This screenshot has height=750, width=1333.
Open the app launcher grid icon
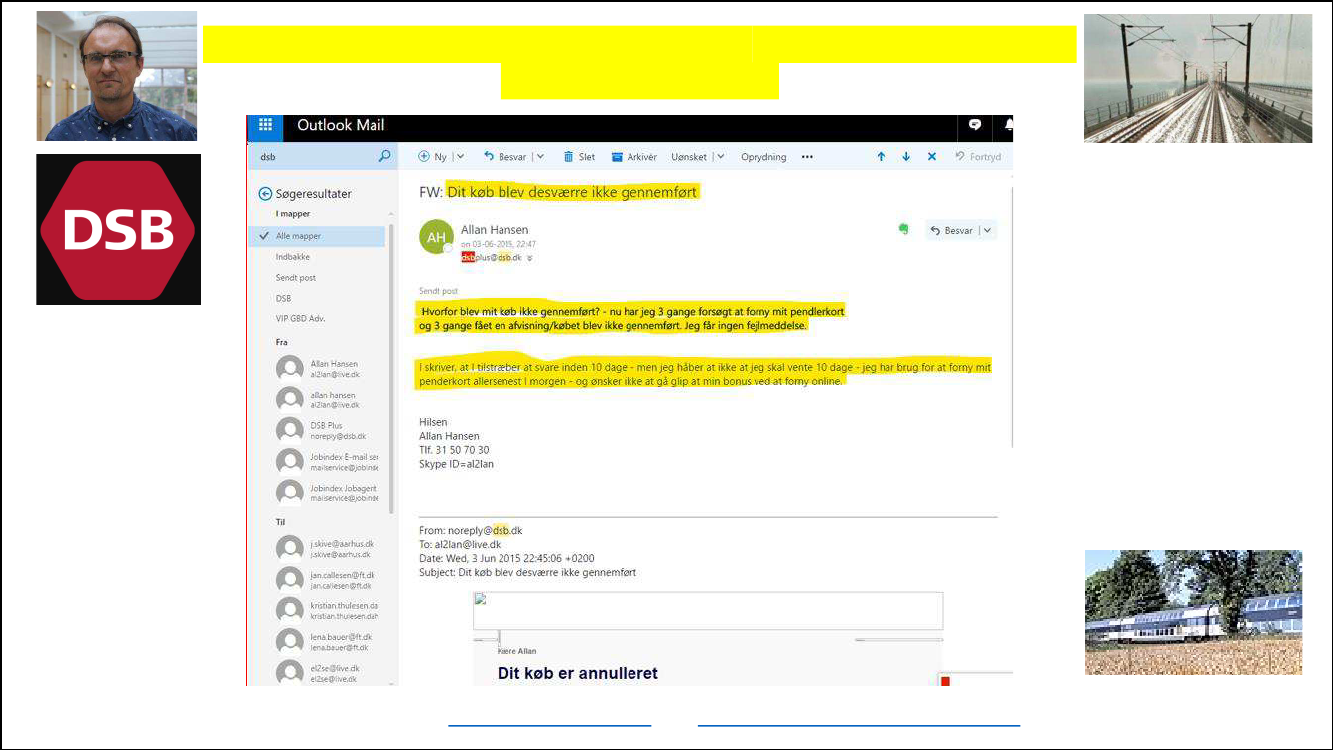[x=265, y=125]
